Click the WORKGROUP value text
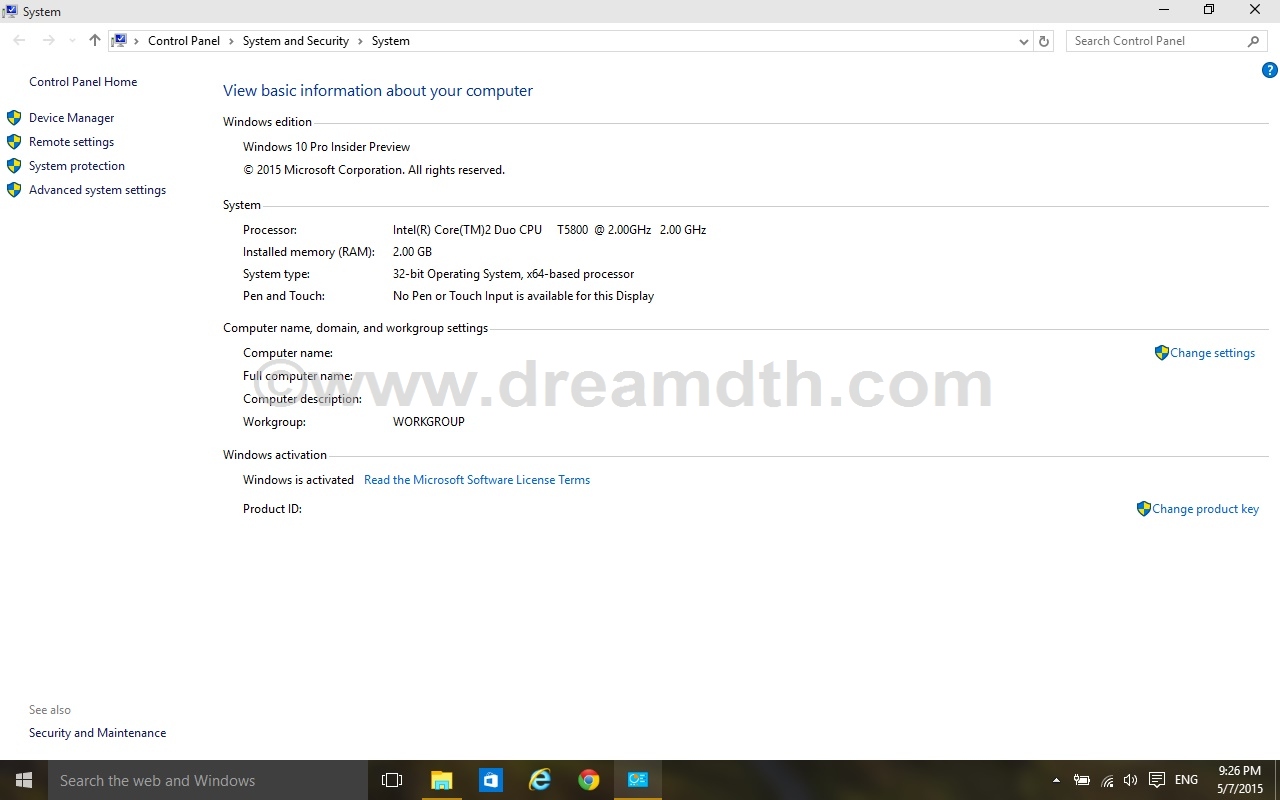Screen dimensions: 1280x800 tap(429, 422)
